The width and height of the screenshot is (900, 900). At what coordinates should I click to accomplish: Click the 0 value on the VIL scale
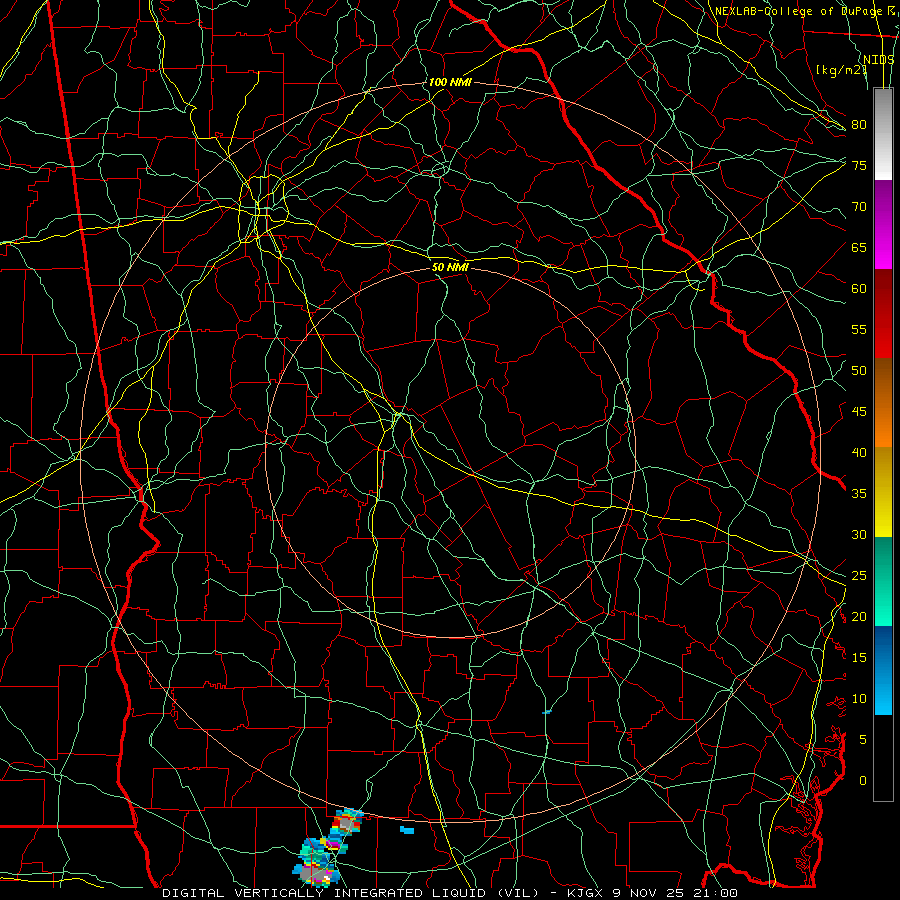[863, 781]
